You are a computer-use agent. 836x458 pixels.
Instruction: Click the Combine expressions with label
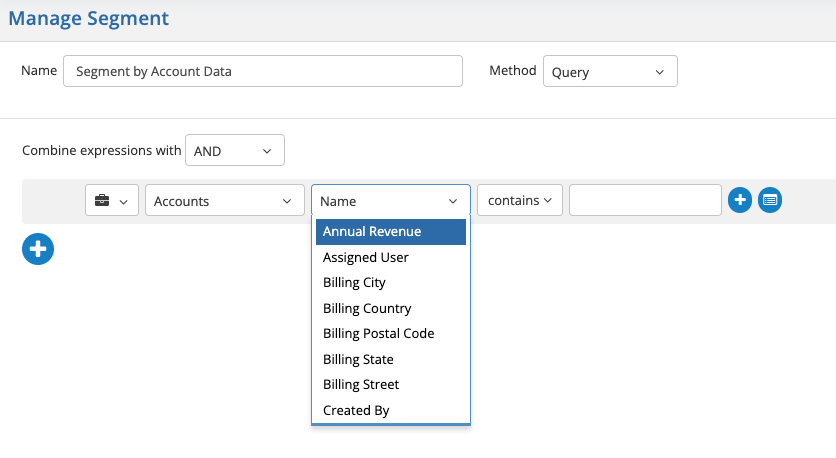101,150
